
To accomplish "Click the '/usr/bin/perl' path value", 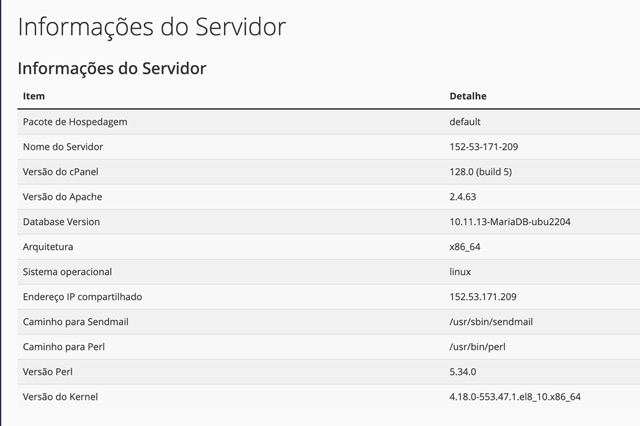I will click(479, 347).
